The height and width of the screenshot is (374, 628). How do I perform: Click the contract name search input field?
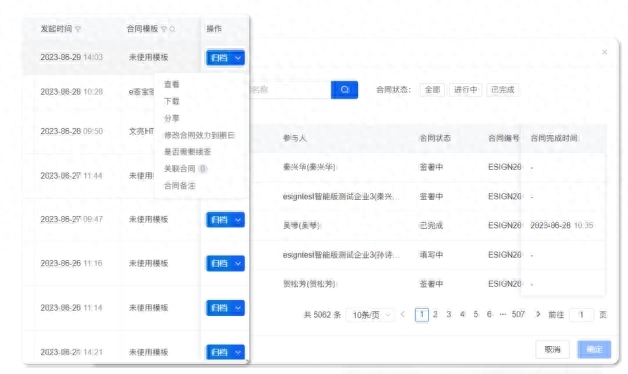pos(290,90)
